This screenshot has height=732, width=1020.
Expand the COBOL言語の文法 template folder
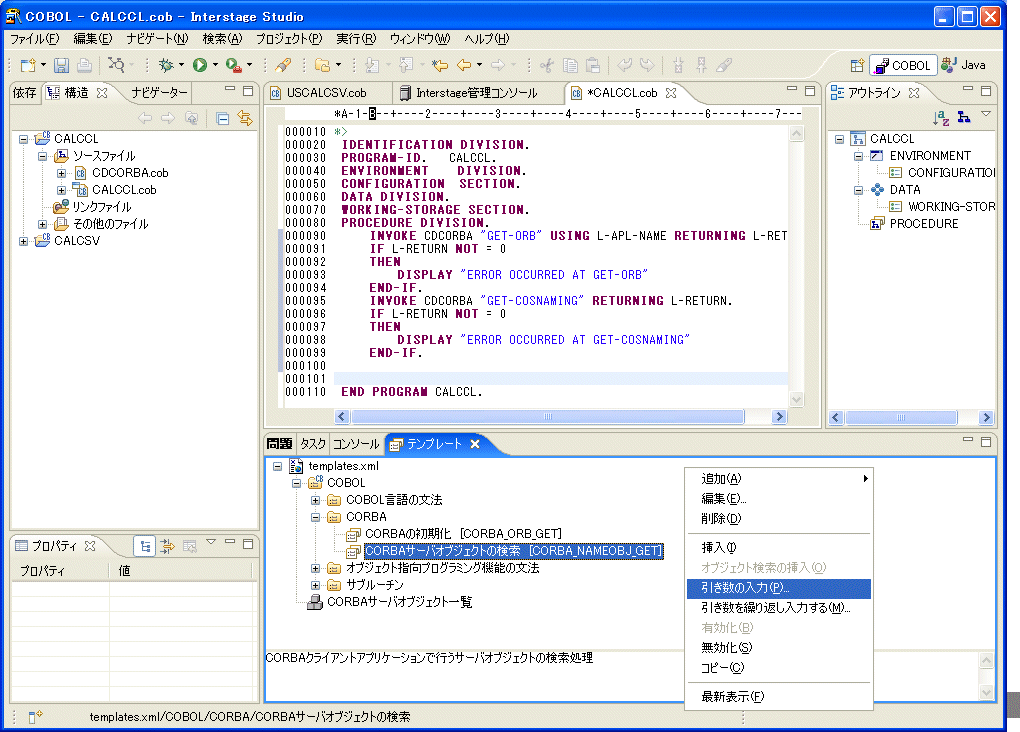315,500
